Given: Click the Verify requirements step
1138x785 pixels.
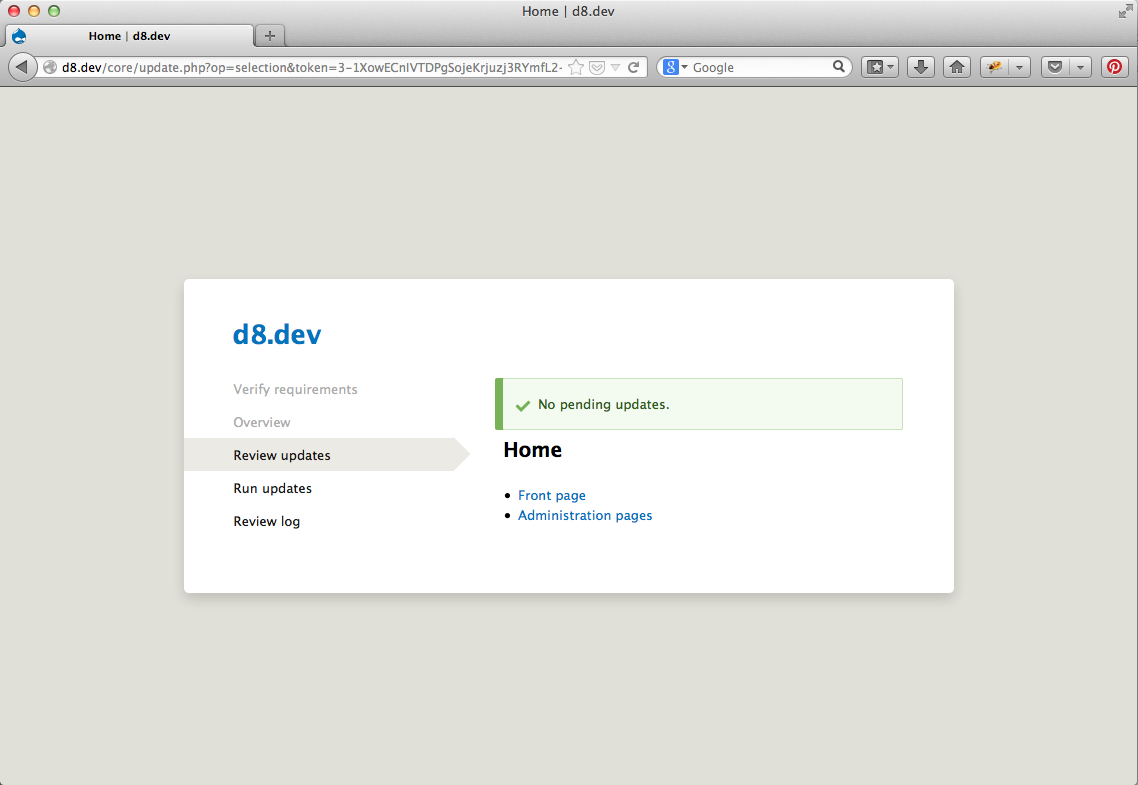Looking at the screenshot, I should (295, 390).
